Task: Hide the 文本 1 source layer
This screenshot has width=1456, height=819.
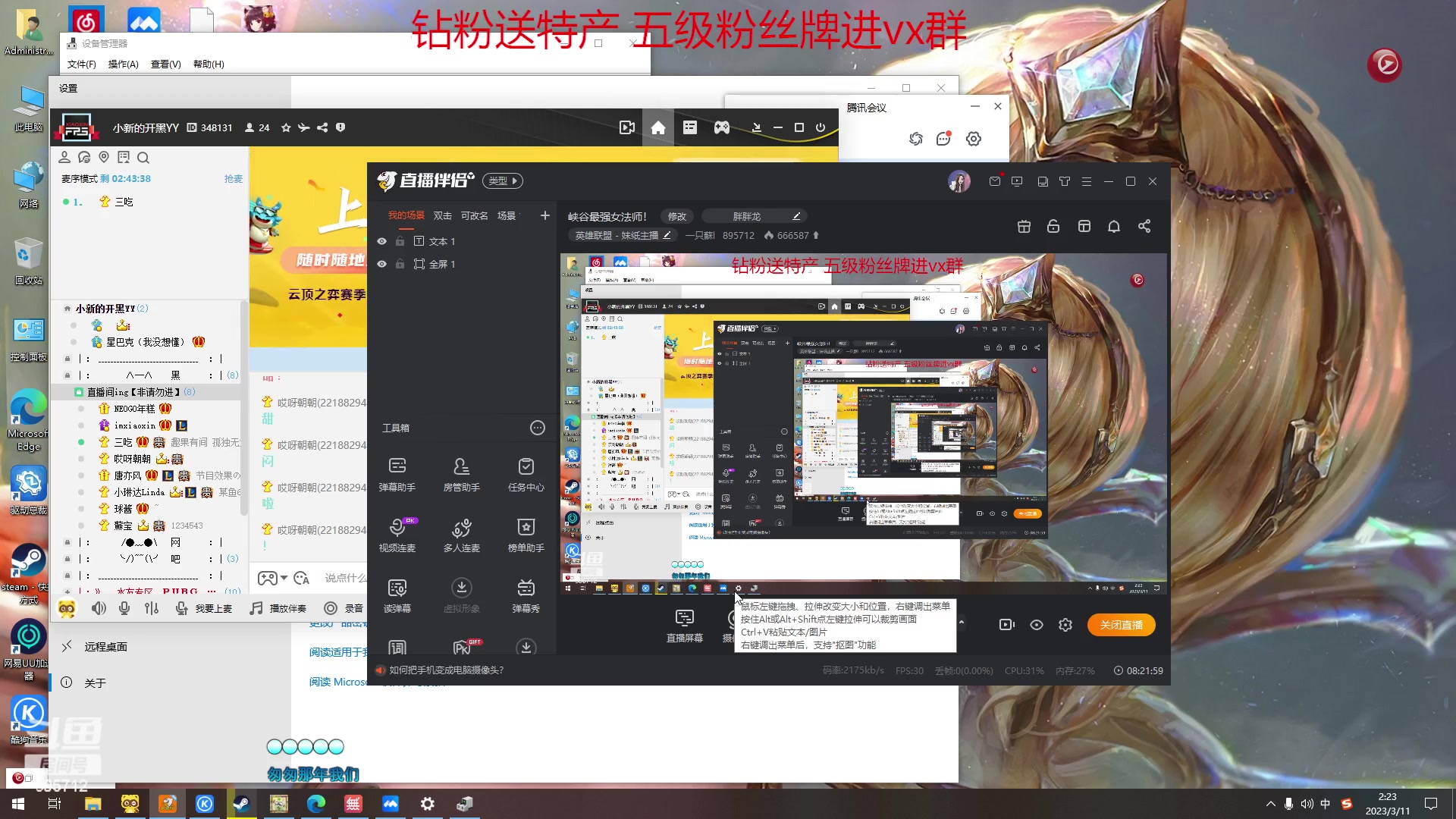Action: (382, 241)
